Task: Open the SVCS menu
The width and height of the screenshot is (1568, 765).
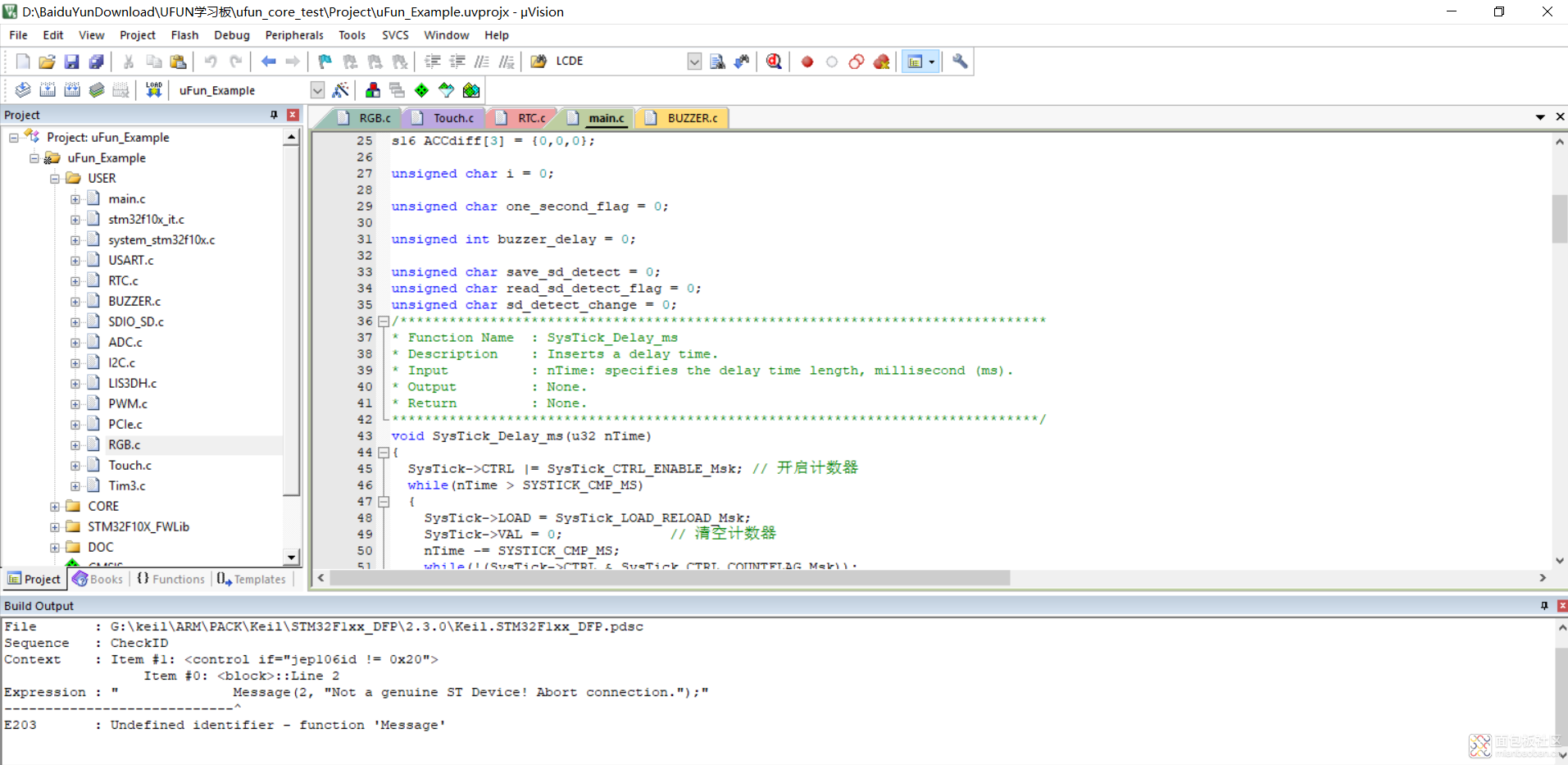Action: point(395,35)
